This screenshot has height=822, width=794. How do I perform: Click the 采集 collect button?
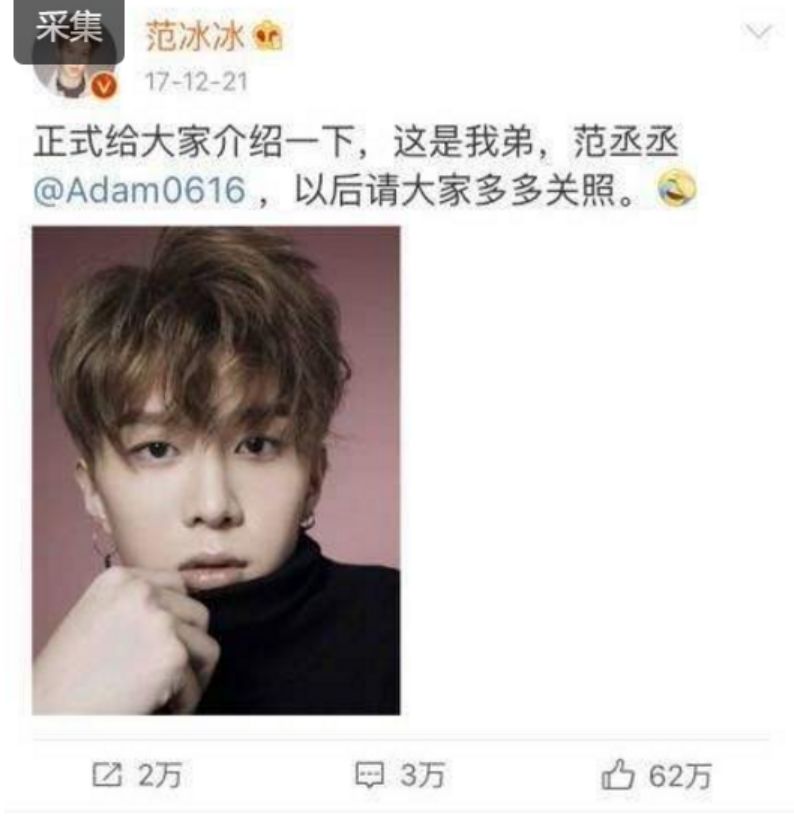(69, 29)
